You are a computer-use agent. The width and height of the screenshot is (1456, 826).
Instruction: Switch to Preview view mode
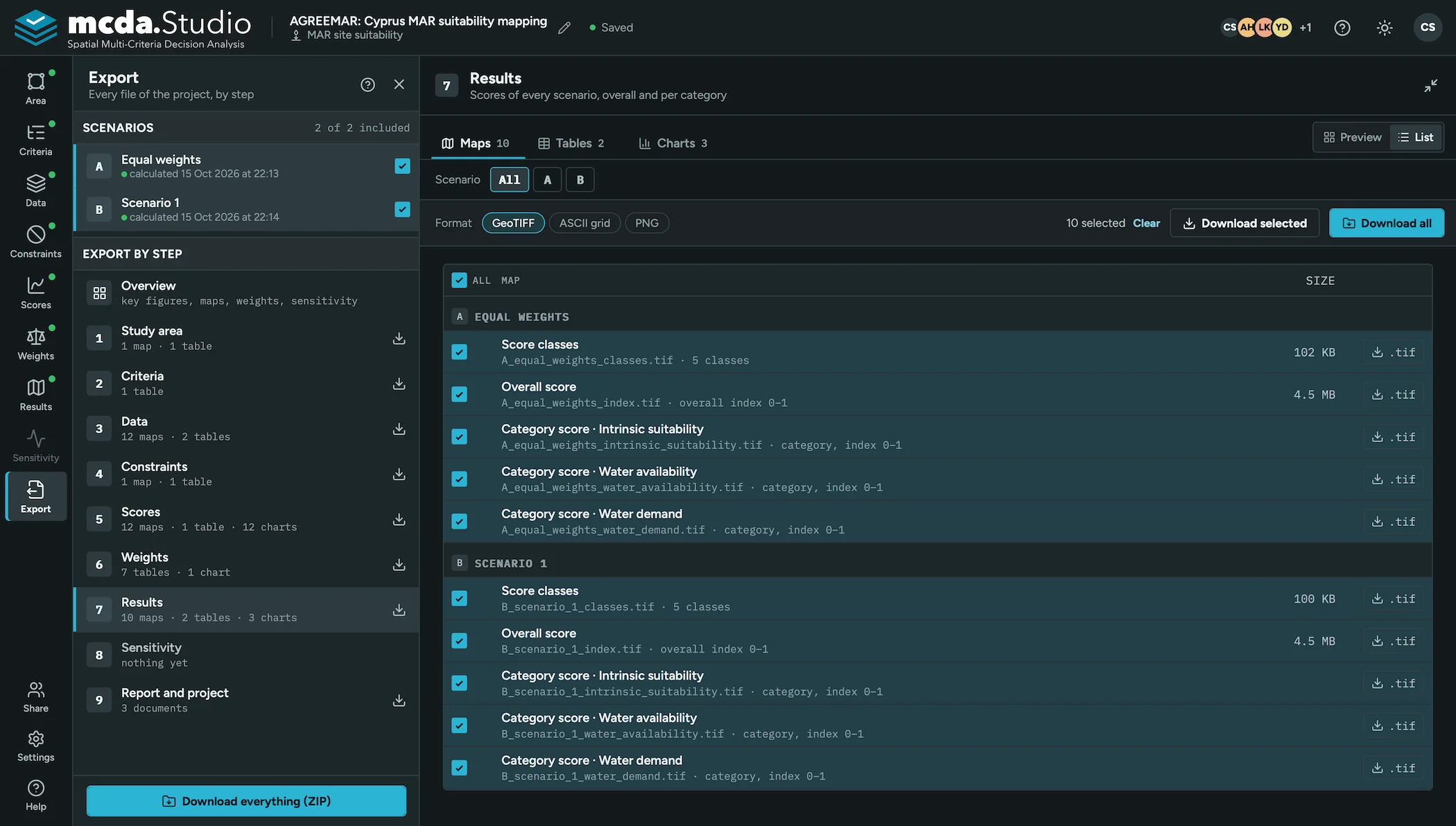[x=1353, y=137]
